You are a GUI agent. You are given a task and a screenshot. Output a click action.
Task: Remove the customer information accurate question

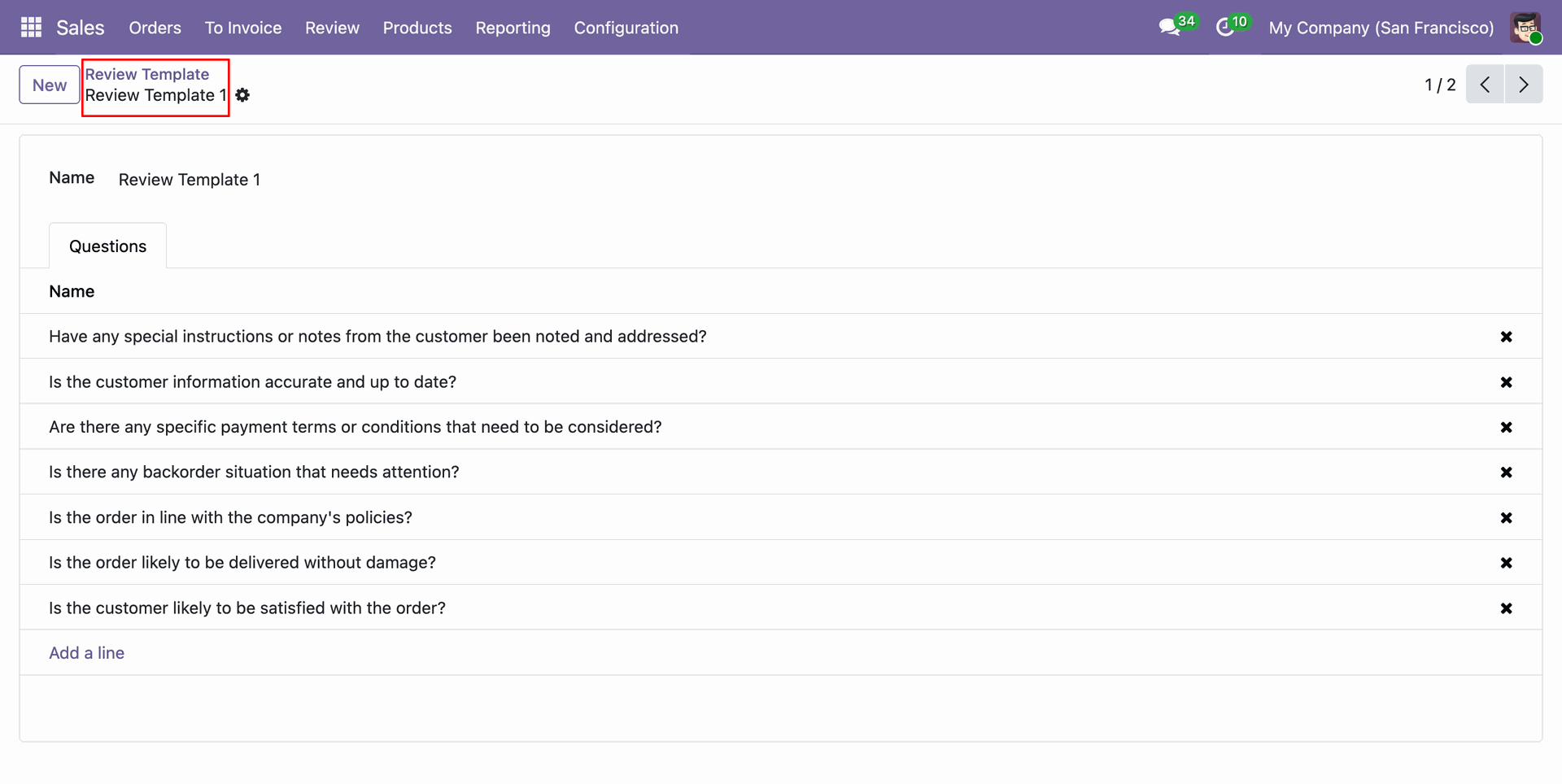pos(1506,382)
